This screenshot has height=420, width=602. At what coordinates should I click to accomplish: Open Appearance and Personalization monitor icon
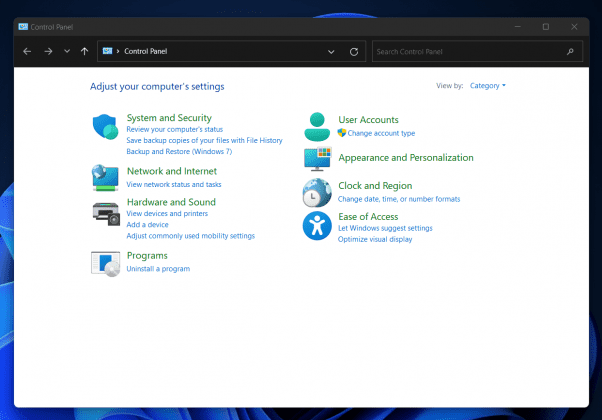coord(317,159)
